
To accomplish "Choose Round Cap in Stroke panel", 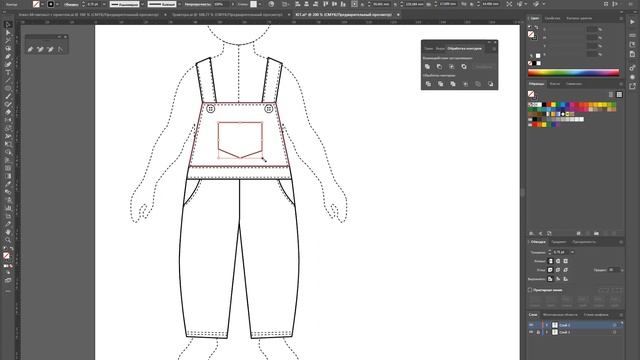I will (x=558, y=261).
